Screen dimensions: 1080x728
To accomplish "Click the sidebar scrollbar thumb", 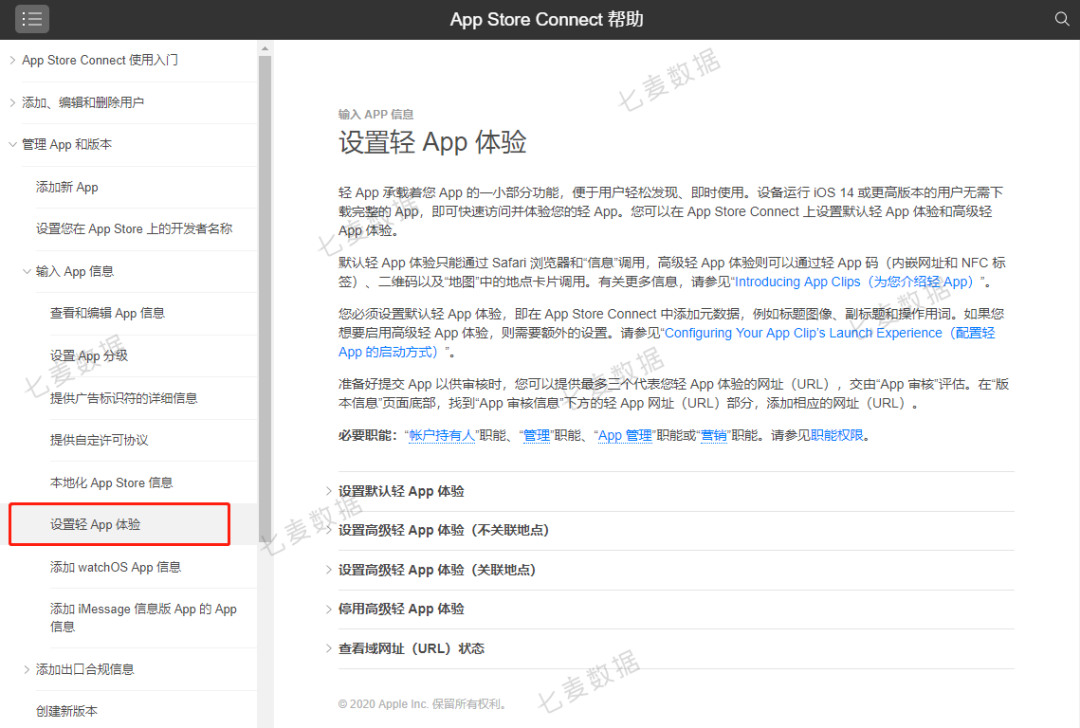I will (264, 299).
